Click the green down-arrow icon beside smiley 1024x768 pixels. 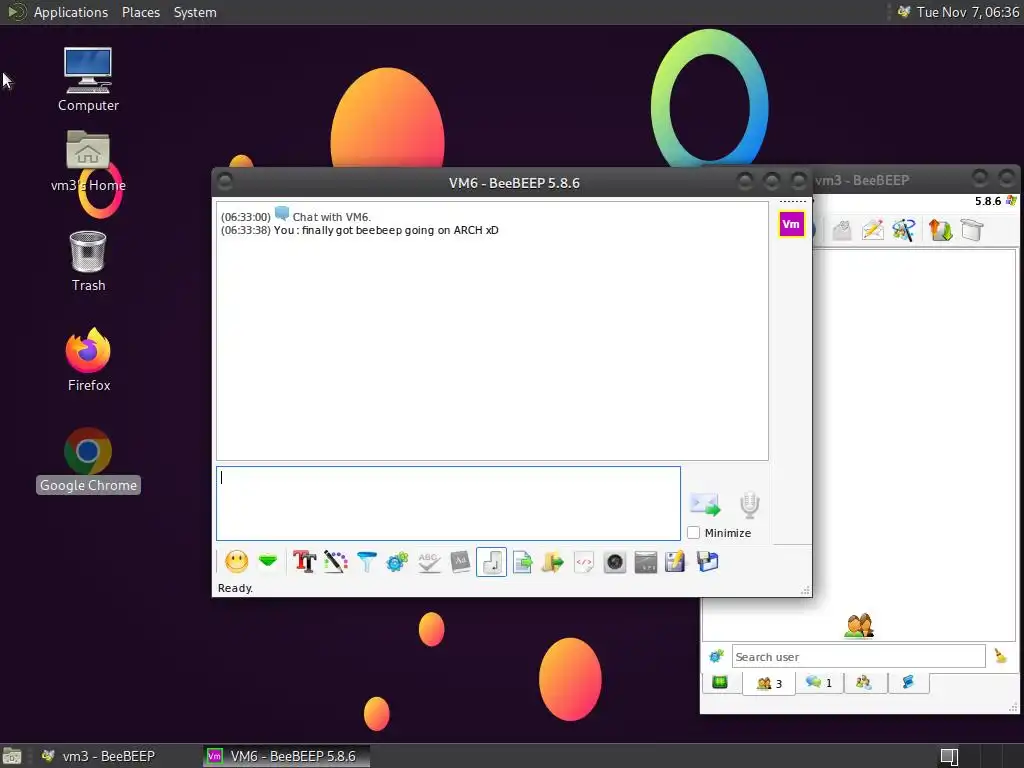(268, 561)
